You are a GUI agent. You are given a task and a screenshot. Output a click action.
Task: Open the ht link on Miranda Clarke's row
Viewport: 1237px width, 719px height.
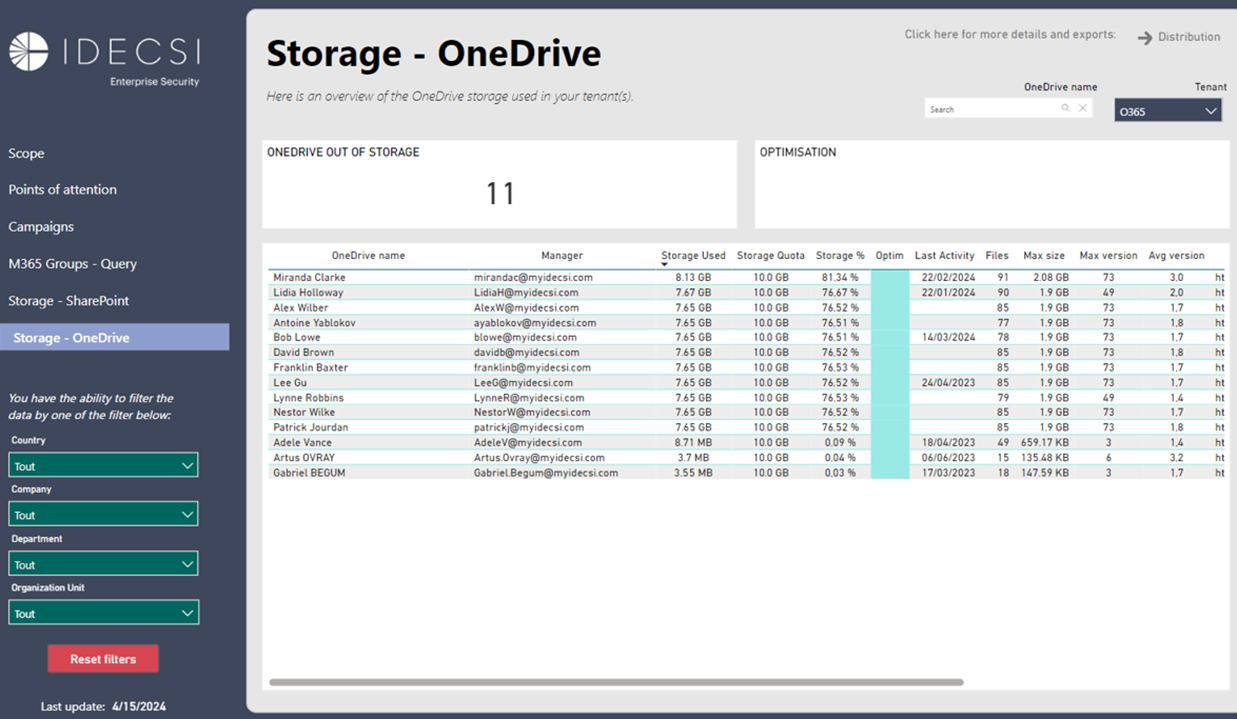1217,277
